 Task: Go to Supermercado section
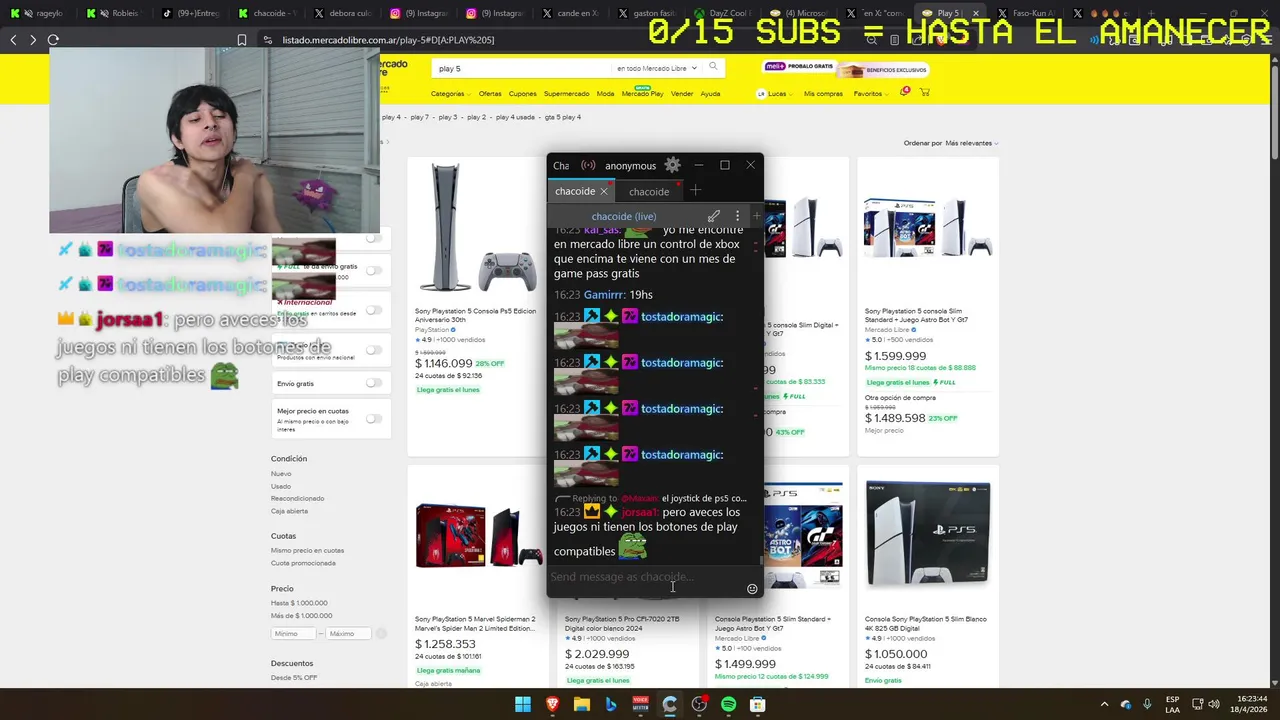[x=566, y=94]
